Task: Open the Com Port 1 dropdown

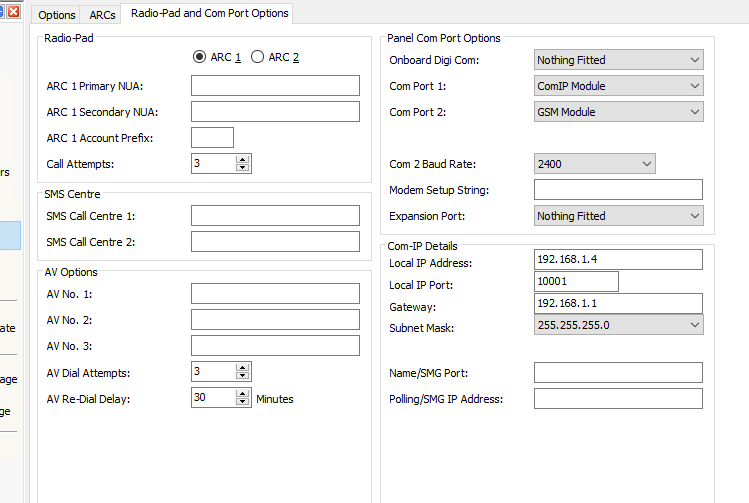Action: point(619,86)
